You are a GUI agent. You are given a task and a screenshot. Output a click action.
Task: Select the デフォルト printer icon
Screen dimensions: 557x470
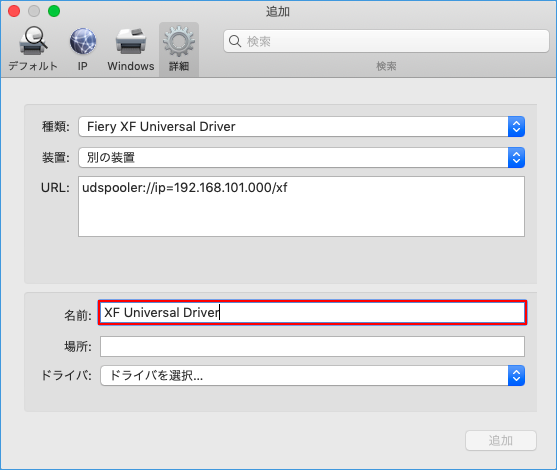tap(33, 41)
